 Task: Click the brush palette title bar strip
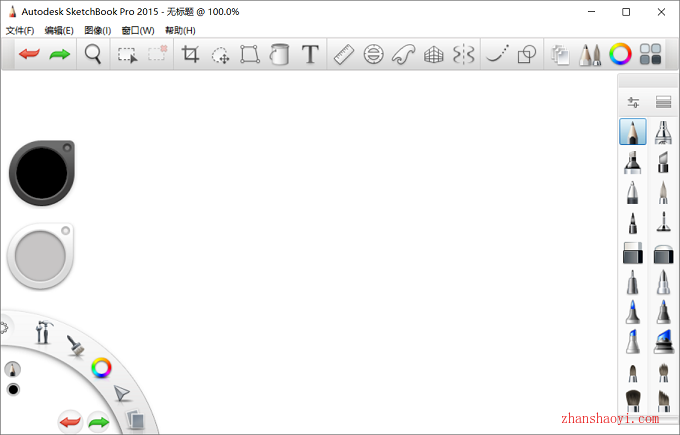point(647,81)
